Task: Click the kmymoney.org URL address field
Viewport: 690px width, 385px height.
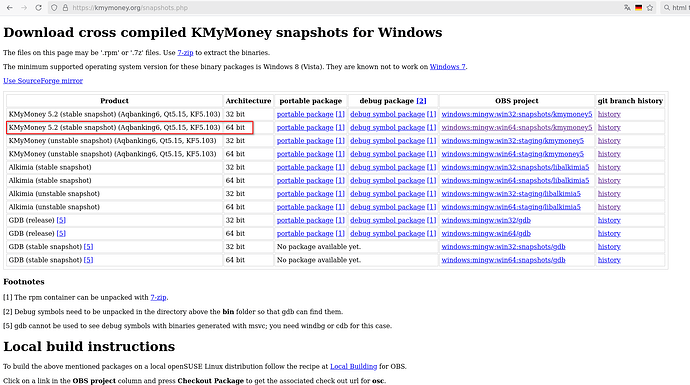Action: (334, 7)
